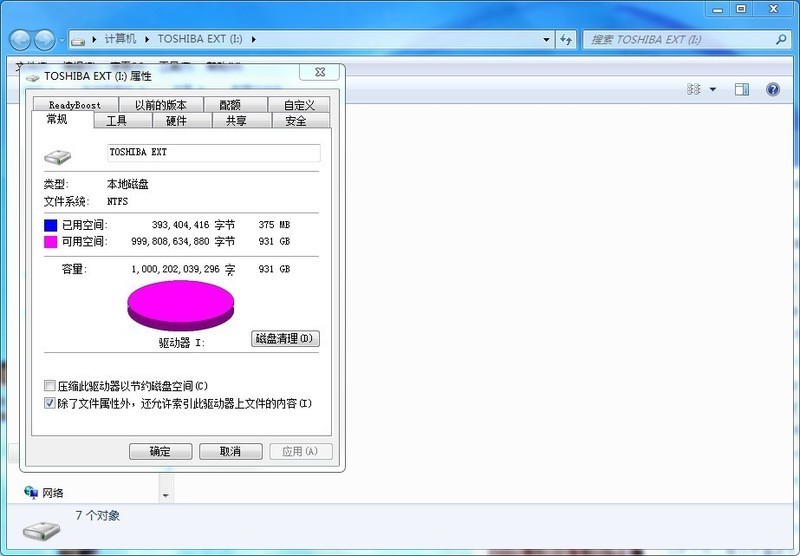This screenshot has height=556, width=800.
Task: Click the 驱动器 I: label
Action: pyautogui.click(x=182, y=343)
